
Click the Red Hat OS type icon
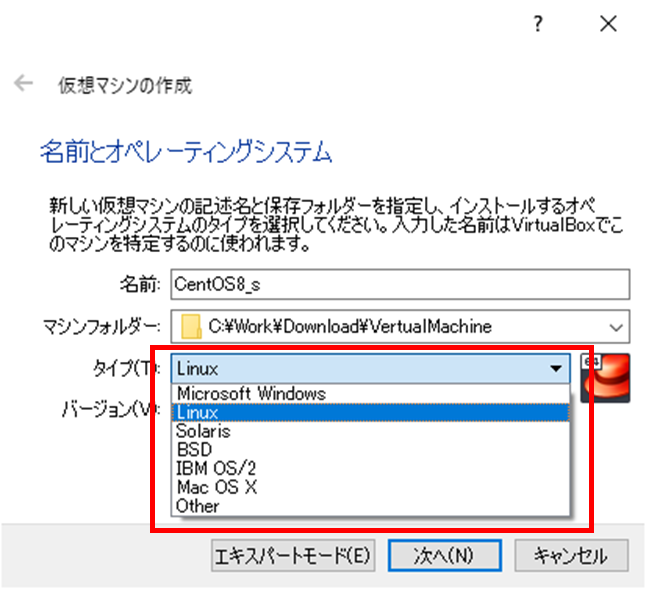(x=605, y=378)
